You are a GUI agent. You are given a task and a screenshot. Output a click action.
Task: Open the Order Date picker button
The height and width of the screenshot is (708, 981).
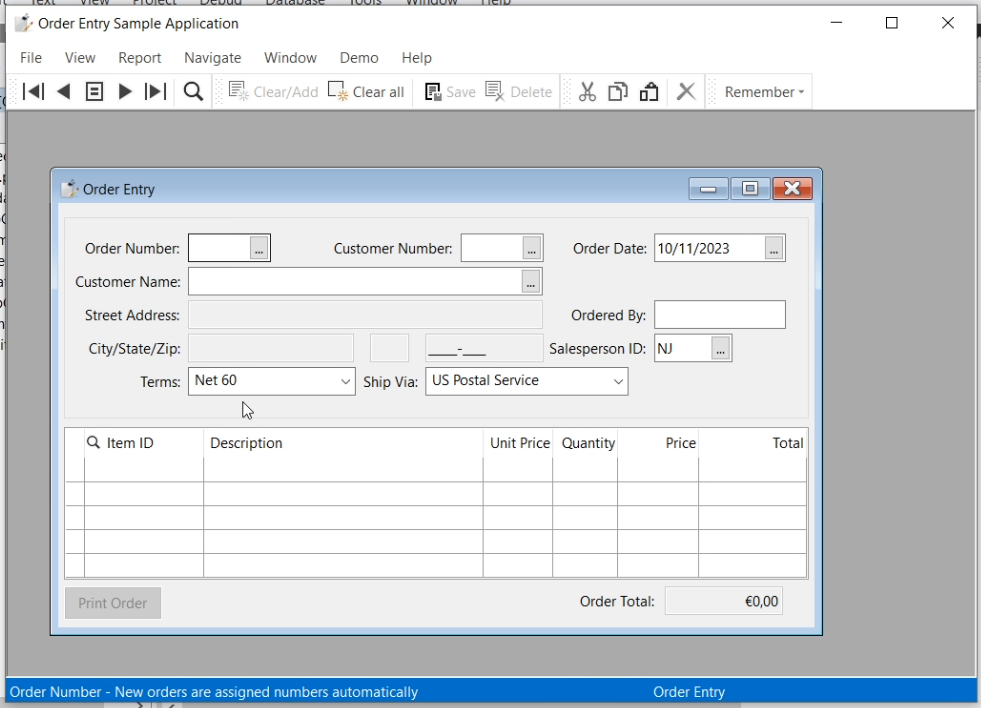coord(774,248)
